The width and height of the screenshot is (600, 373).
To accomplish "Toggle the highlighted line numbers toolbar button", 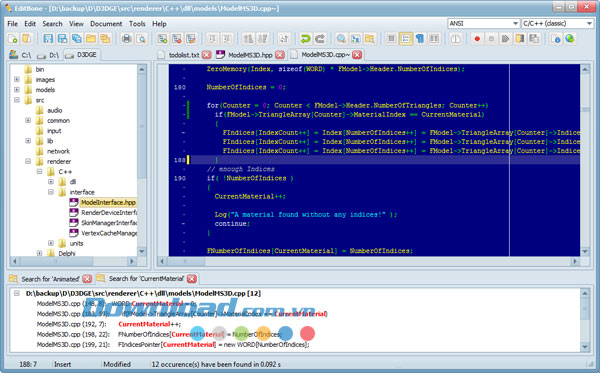I will point(406,39).
